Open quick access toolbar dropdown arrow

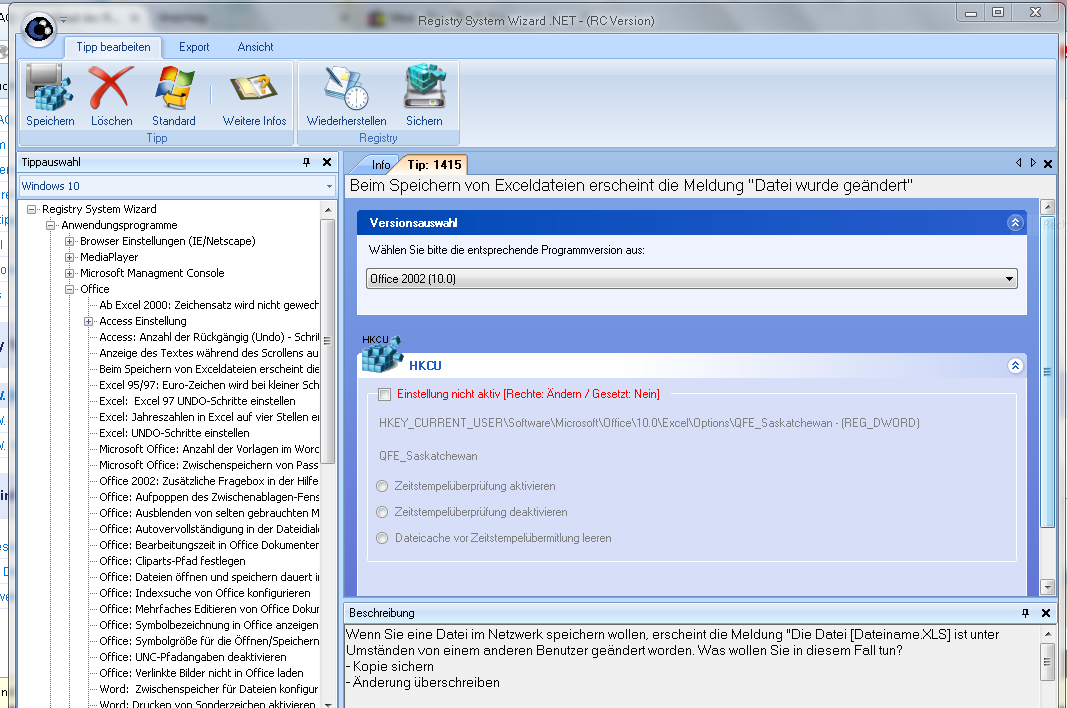click(x=63, y=20)
